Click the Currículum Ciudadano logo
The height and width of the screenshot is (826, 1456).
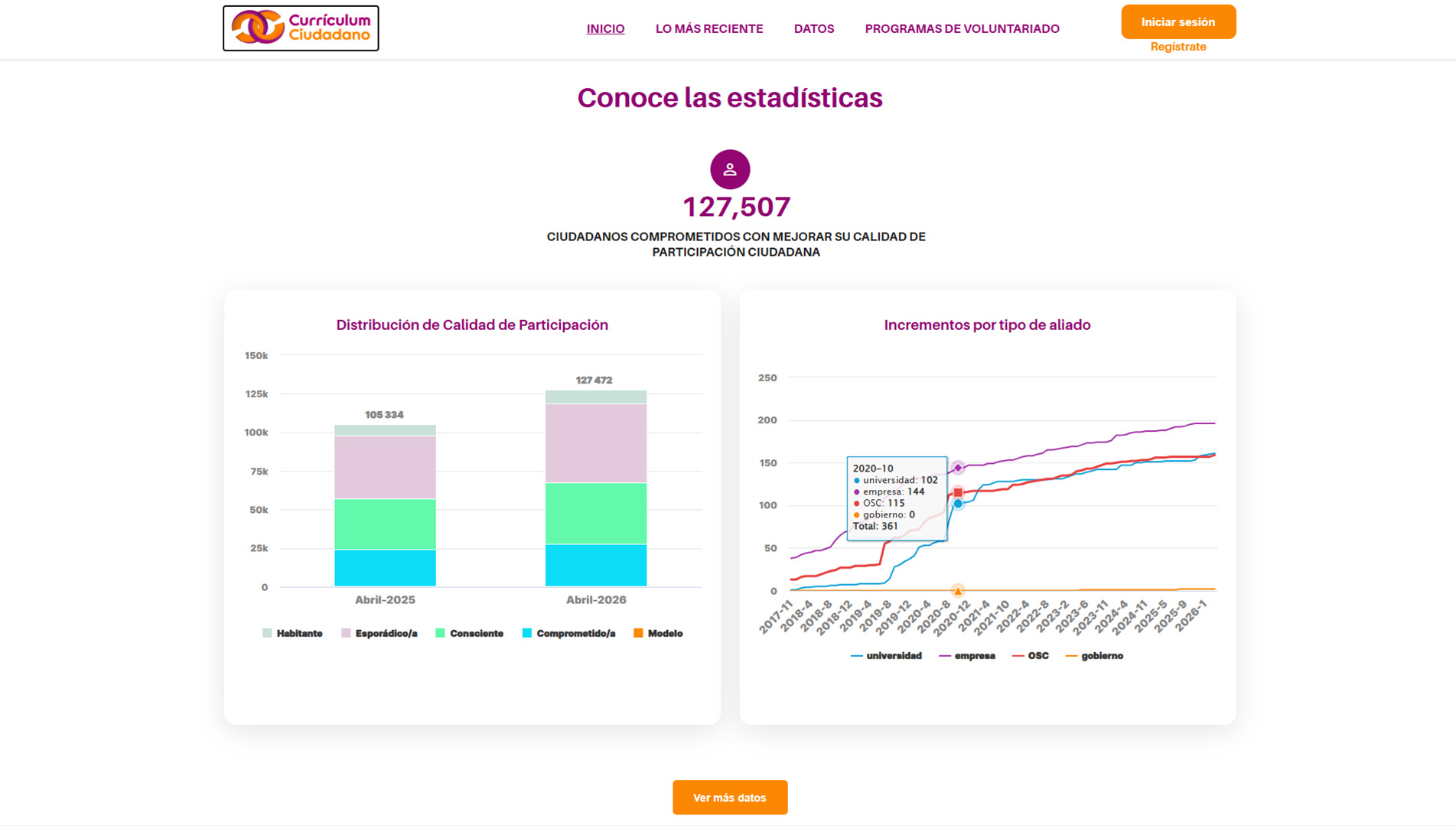[x=301, y=28]
